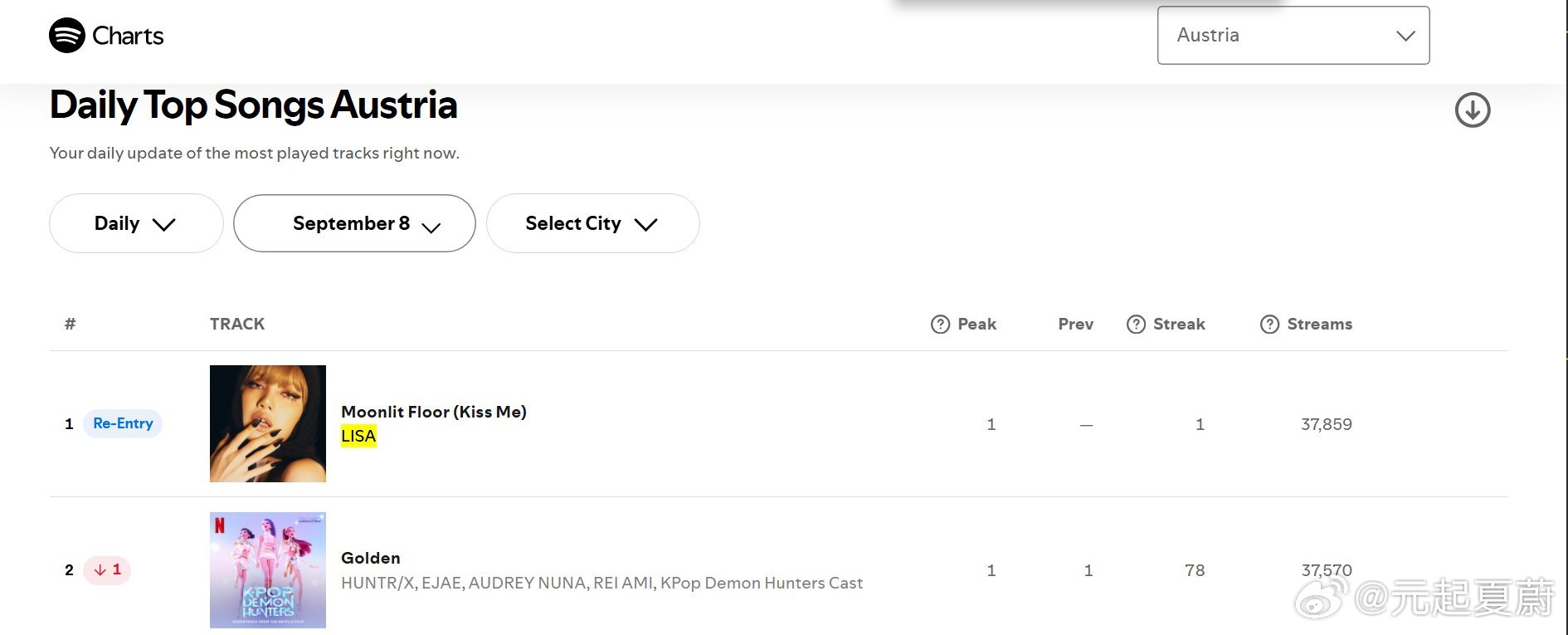Download the chart via the arrow icon
The image size is (1568, 635).
click(1473, 110)
